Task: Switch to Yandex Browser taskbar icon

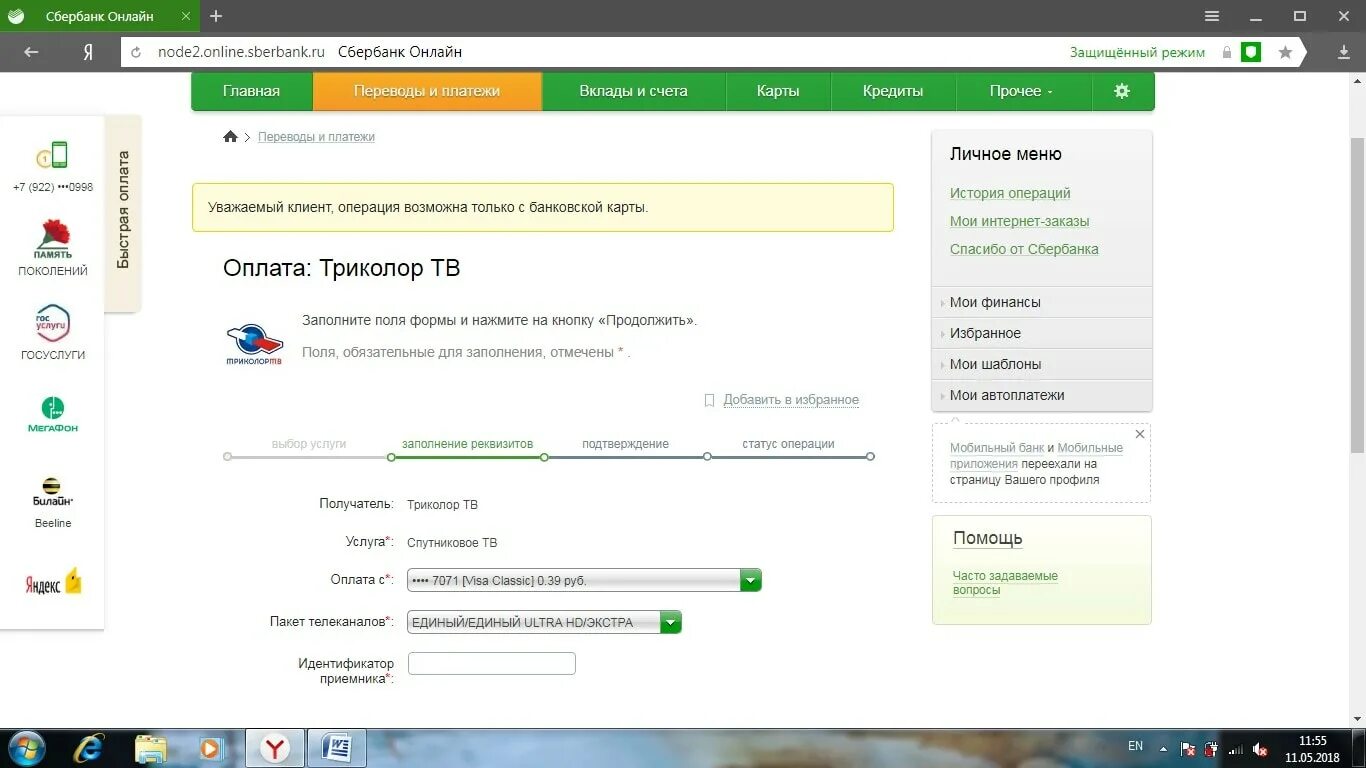Action: tap(275, 748)
